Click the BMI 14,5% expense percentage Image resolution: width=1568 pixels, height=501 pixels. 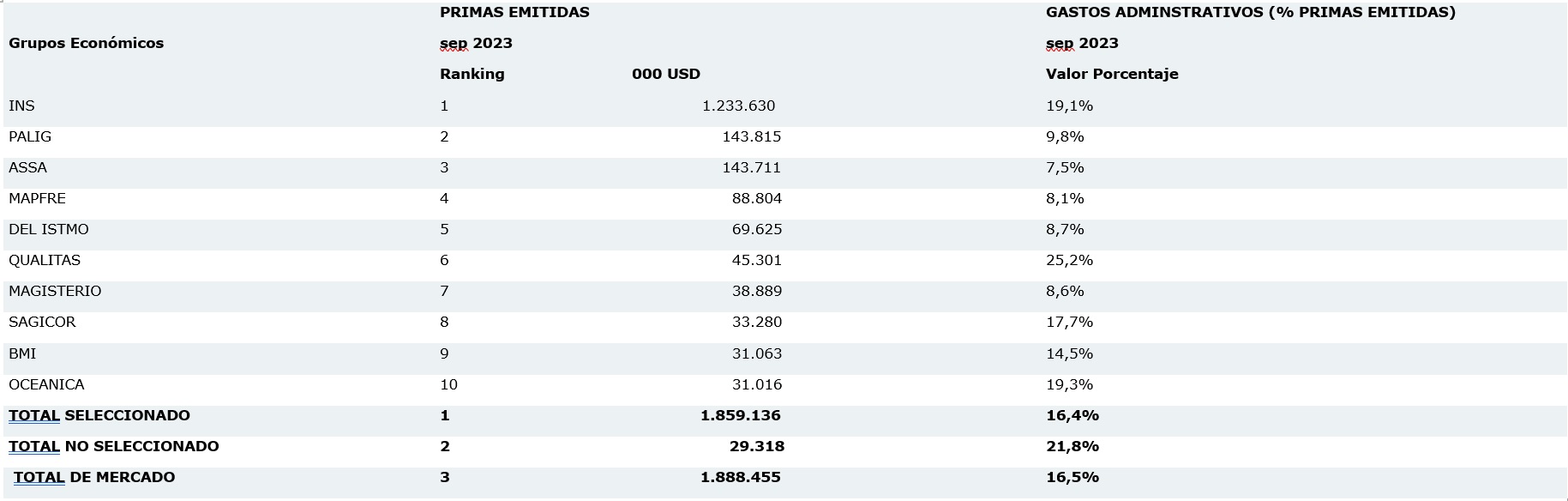pyautogui.click(x=1069, y=353)
